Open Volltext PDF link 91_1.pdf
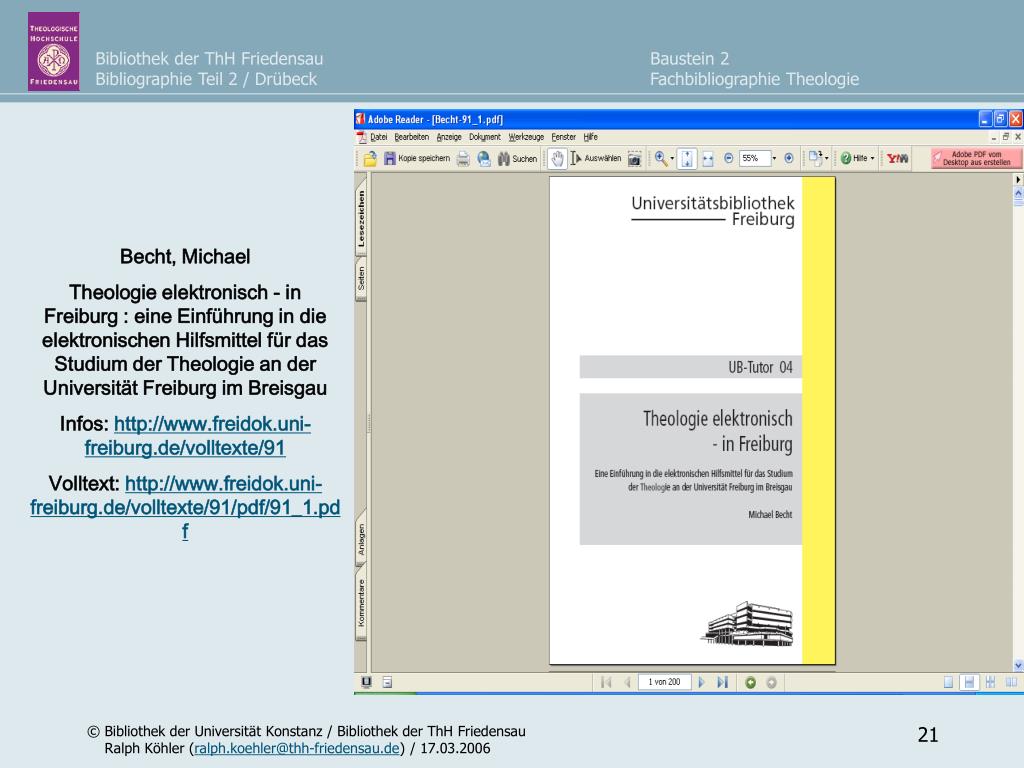 (x=185, y=507)
